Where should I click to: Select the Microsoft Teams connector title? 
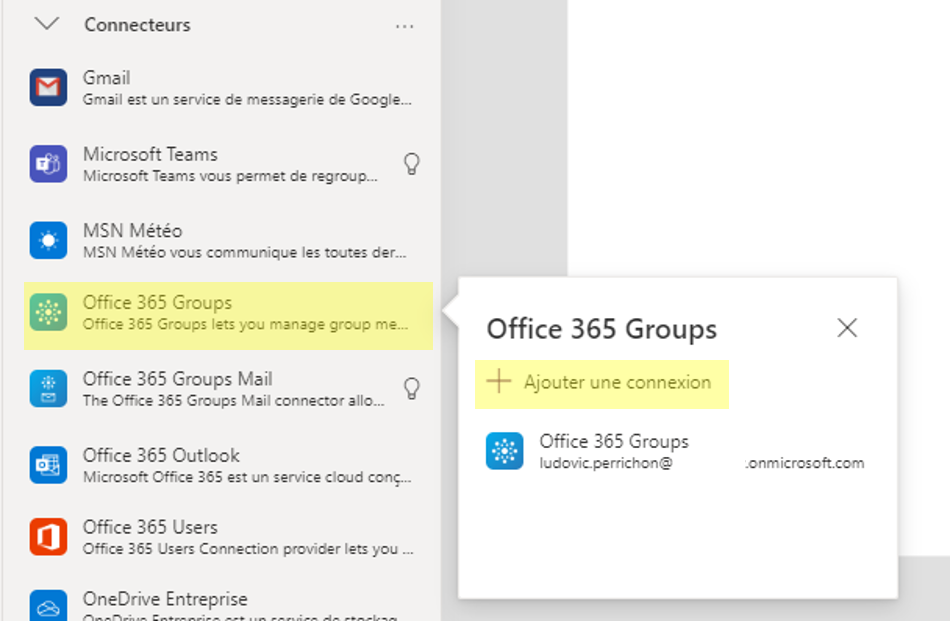click(150, 154)
